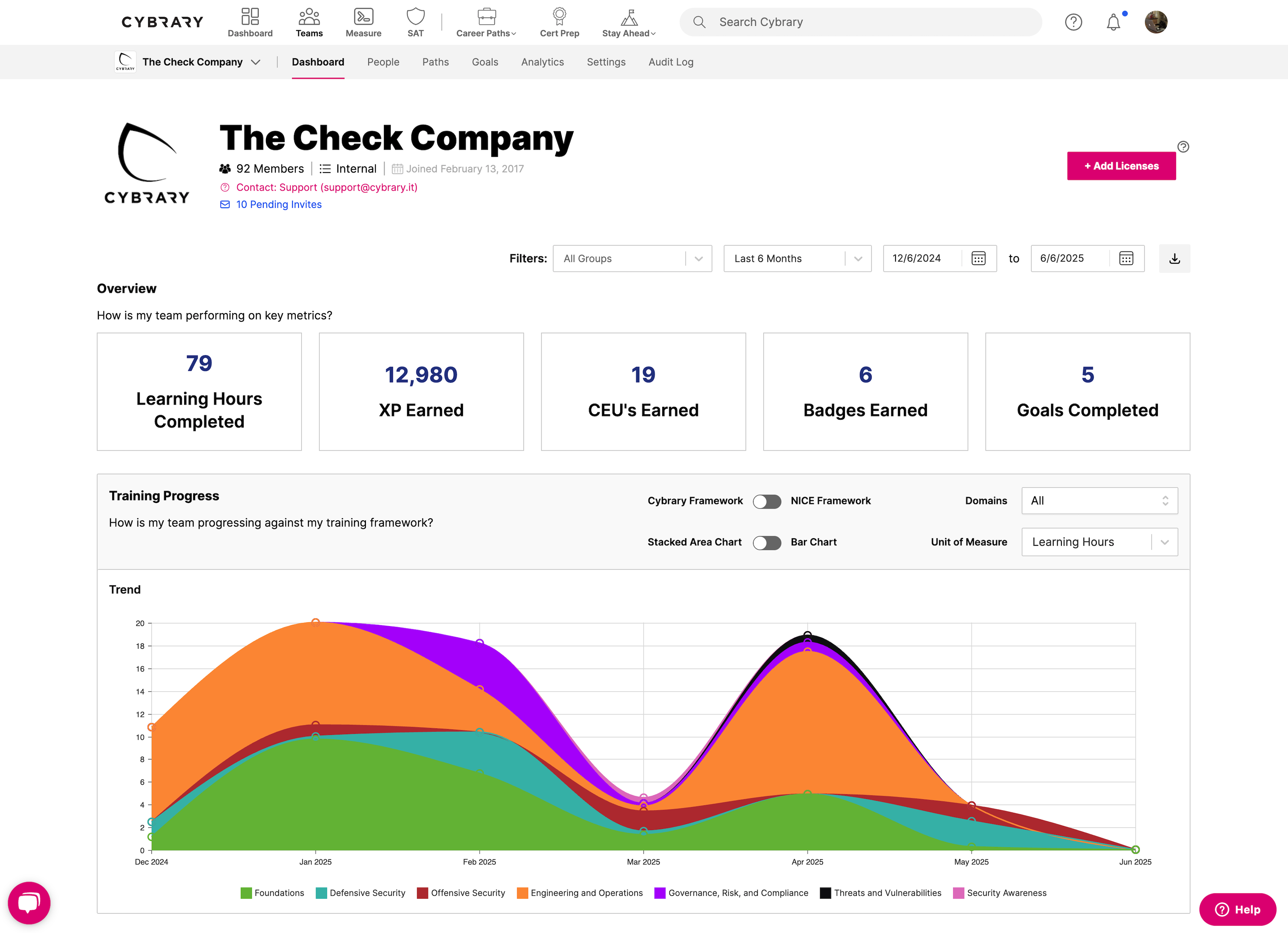Toggle Threats and Vulnerabilities legend swatch
This screenshot has width=1288, height=933.
[x=825, y=893]
